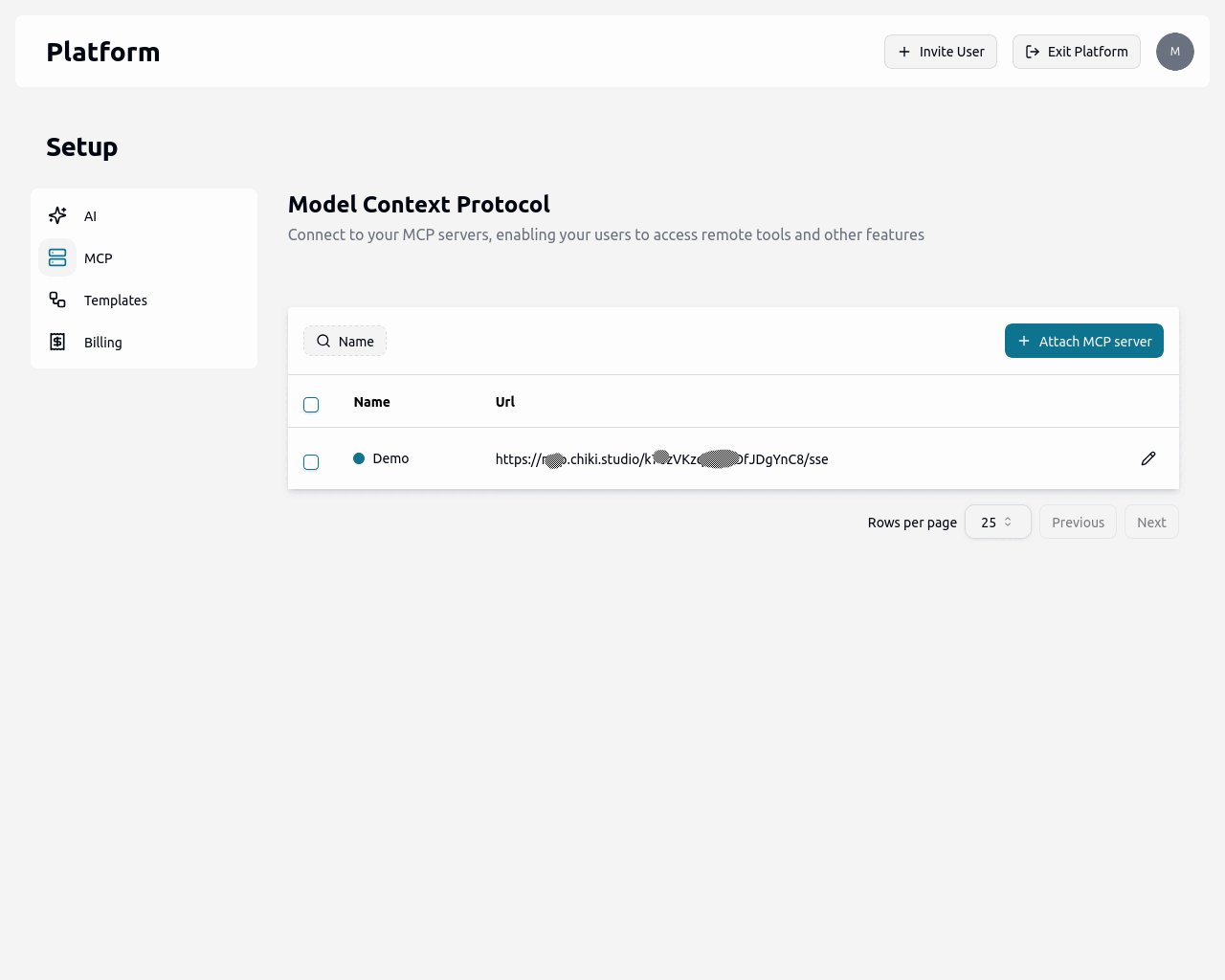Check the Demo row checkbox

pos(311,462)
